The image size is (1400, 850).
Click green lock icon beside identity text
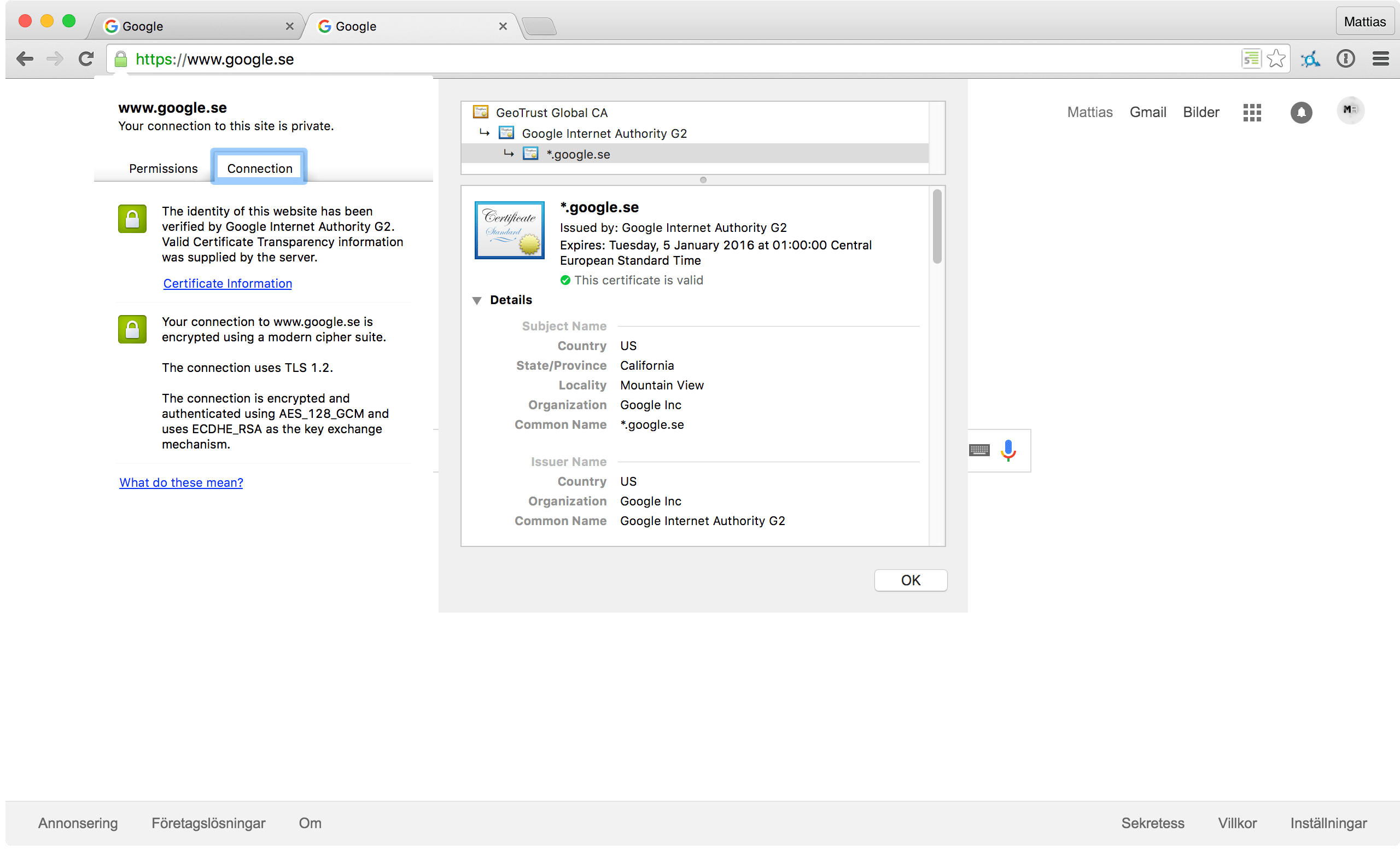[132, 219]
